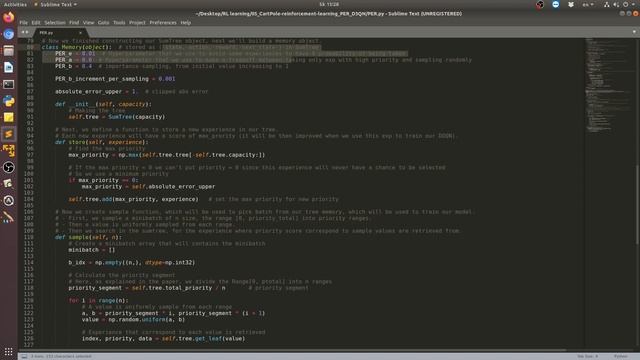Open the tab list dropdown at tab bar right
The height and width of the screenshot is (360, 640).
tap(634, 32)
